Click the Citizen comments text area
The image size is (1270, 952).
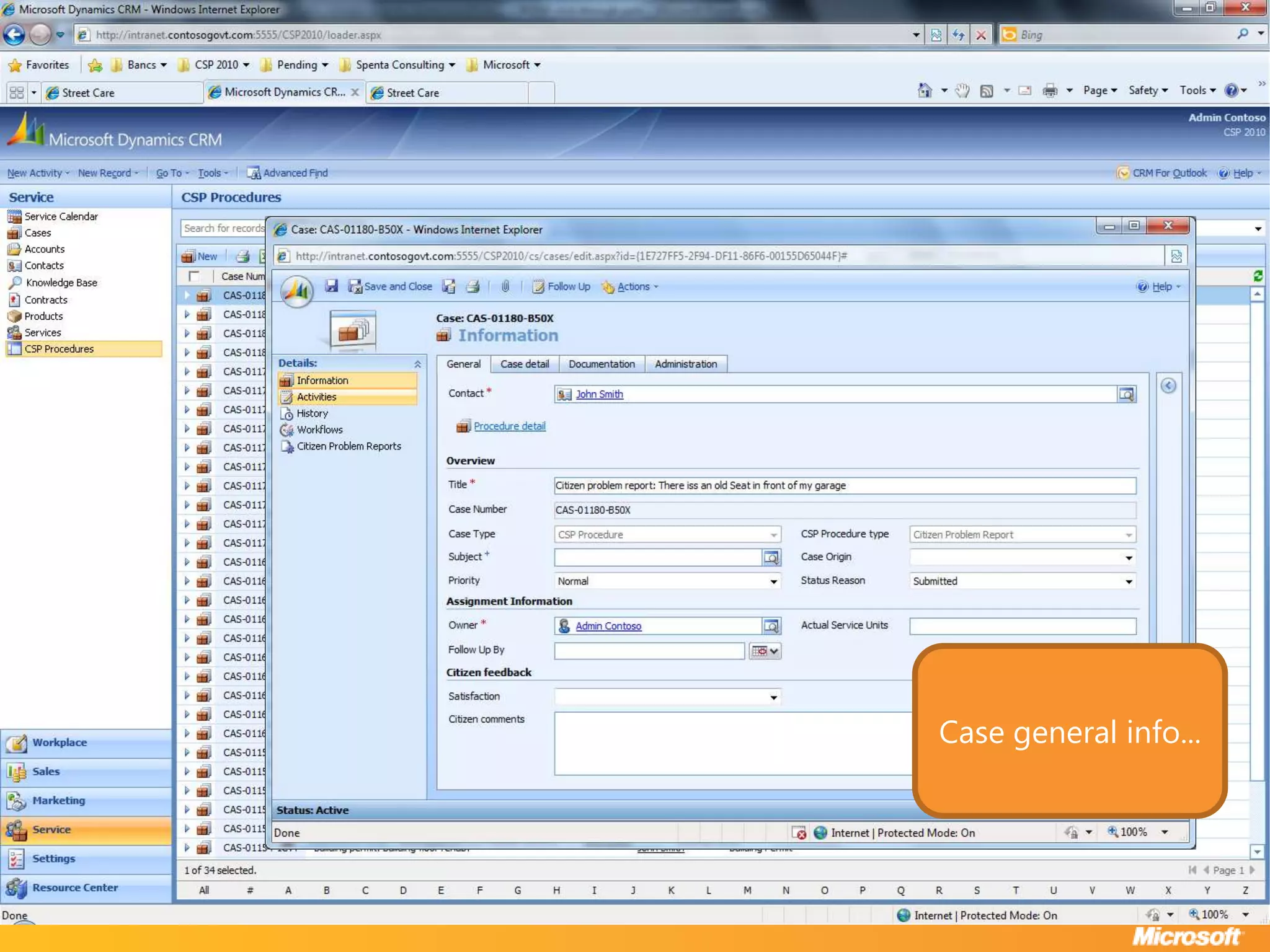pos(732,743)
